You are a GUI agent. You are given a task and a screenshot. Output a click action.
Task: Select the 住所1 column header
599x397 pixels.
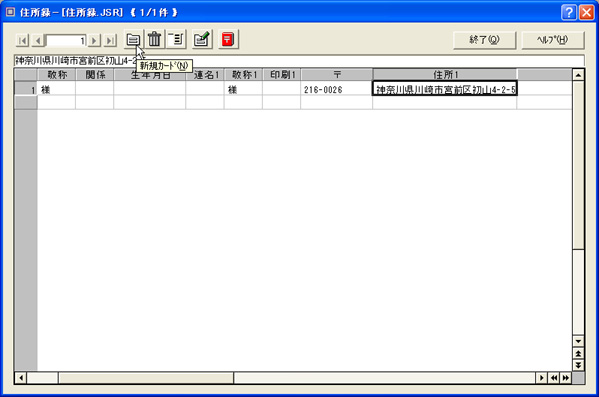click(445, 75)
